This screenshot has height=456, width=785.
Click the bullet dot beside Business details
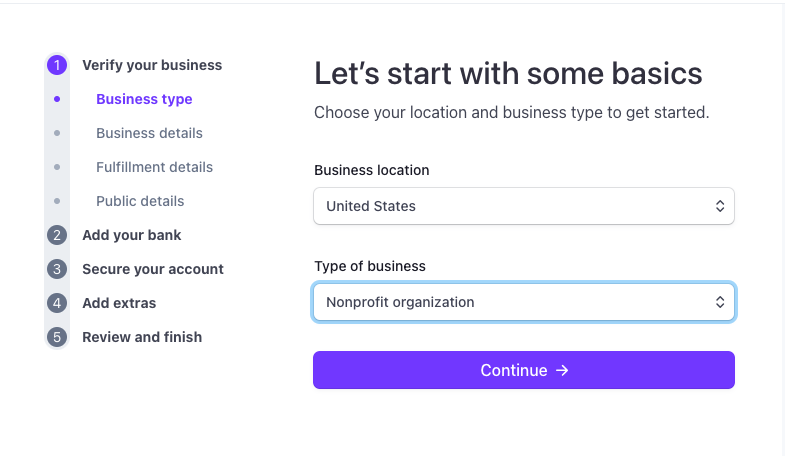[57, 133]
